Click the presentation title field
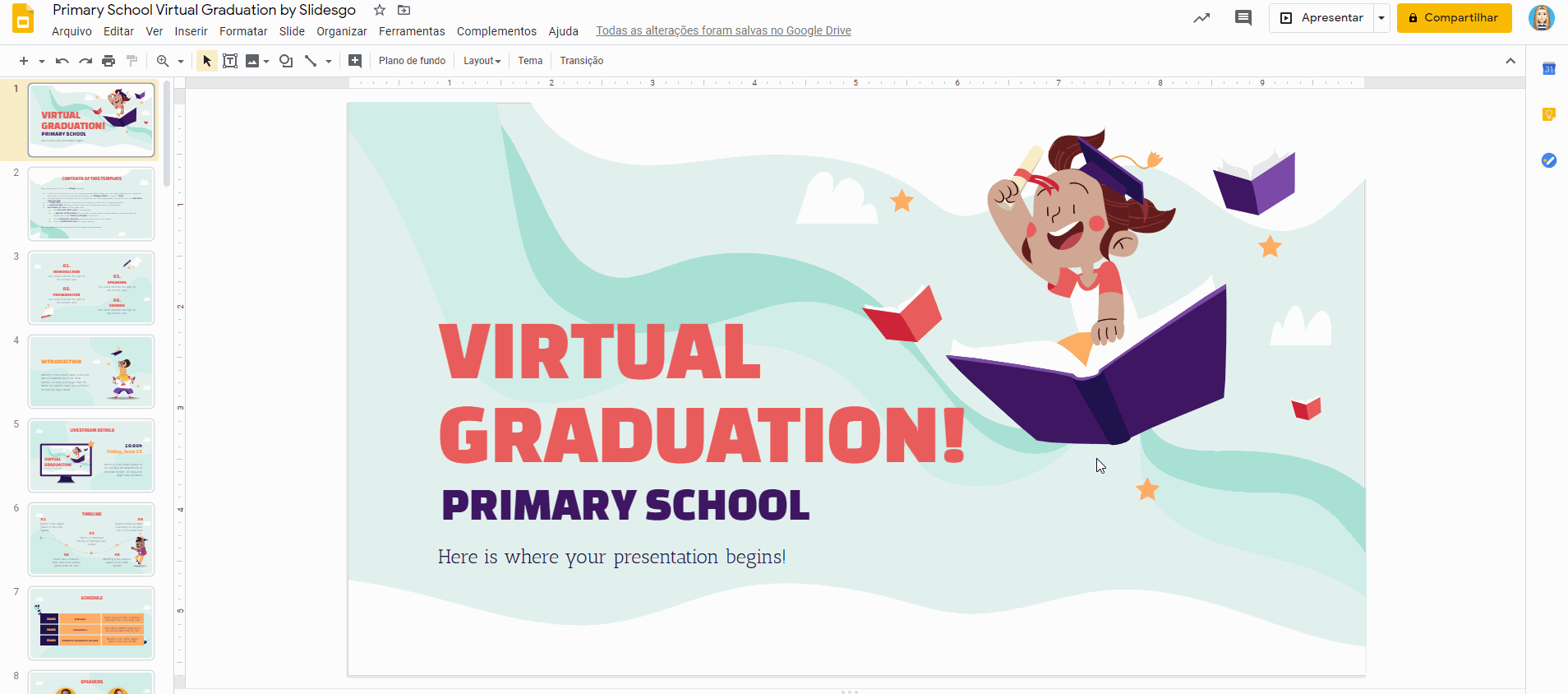Viewport: 1568px width, 694px height. (x=204, y=10)
